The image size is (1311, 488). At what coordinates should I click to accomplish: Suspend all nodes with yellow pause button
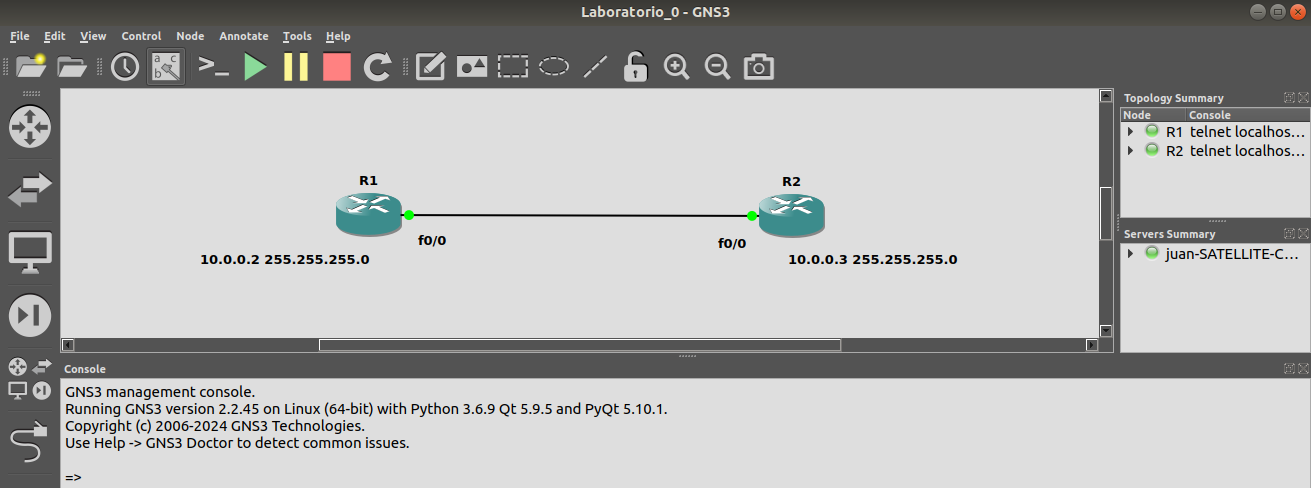(x=296, y=67)
